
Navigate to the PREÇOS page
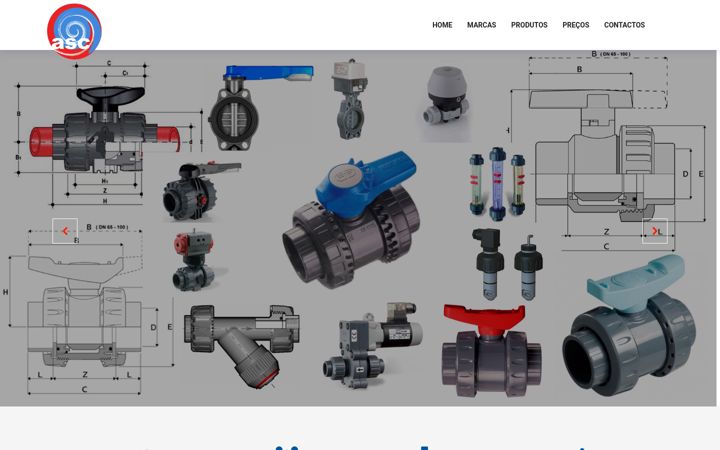576,25
